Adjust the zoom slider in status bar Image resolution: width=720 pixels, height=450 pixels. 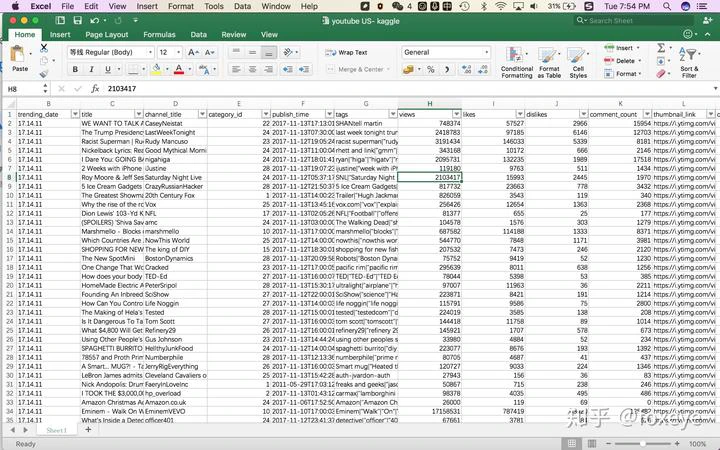tap(642, 444)
